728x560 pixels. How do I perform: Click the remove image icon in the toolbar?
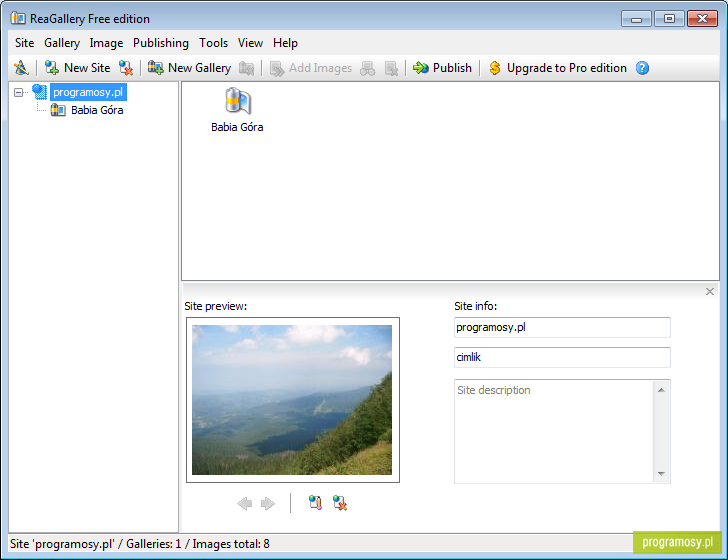point(391,68)
